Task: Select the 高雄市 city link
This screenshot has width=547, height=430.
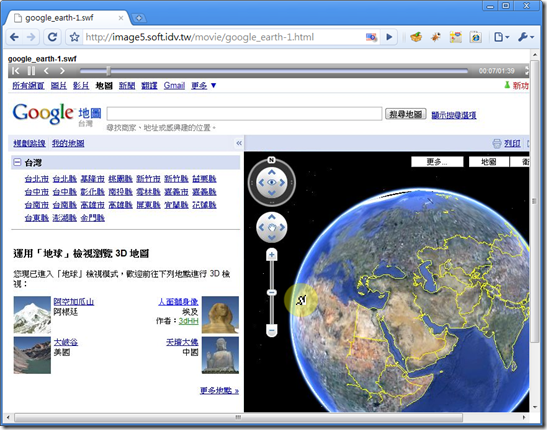Action: [92, 205]
